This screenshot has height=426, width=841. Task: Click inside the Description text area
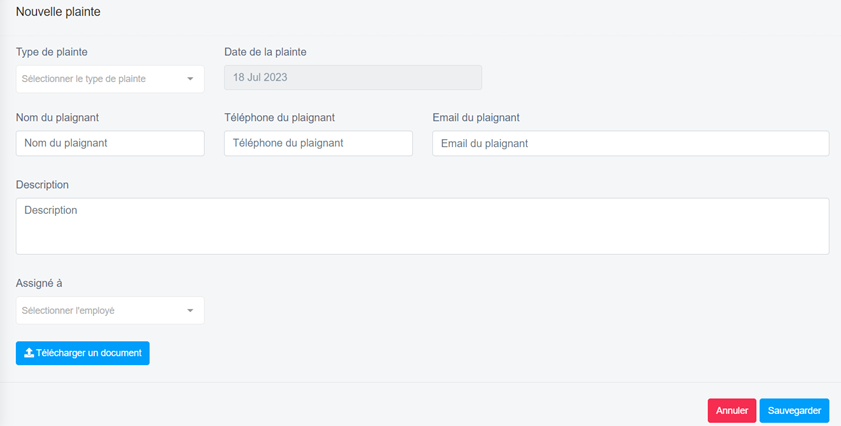point(422,226)
